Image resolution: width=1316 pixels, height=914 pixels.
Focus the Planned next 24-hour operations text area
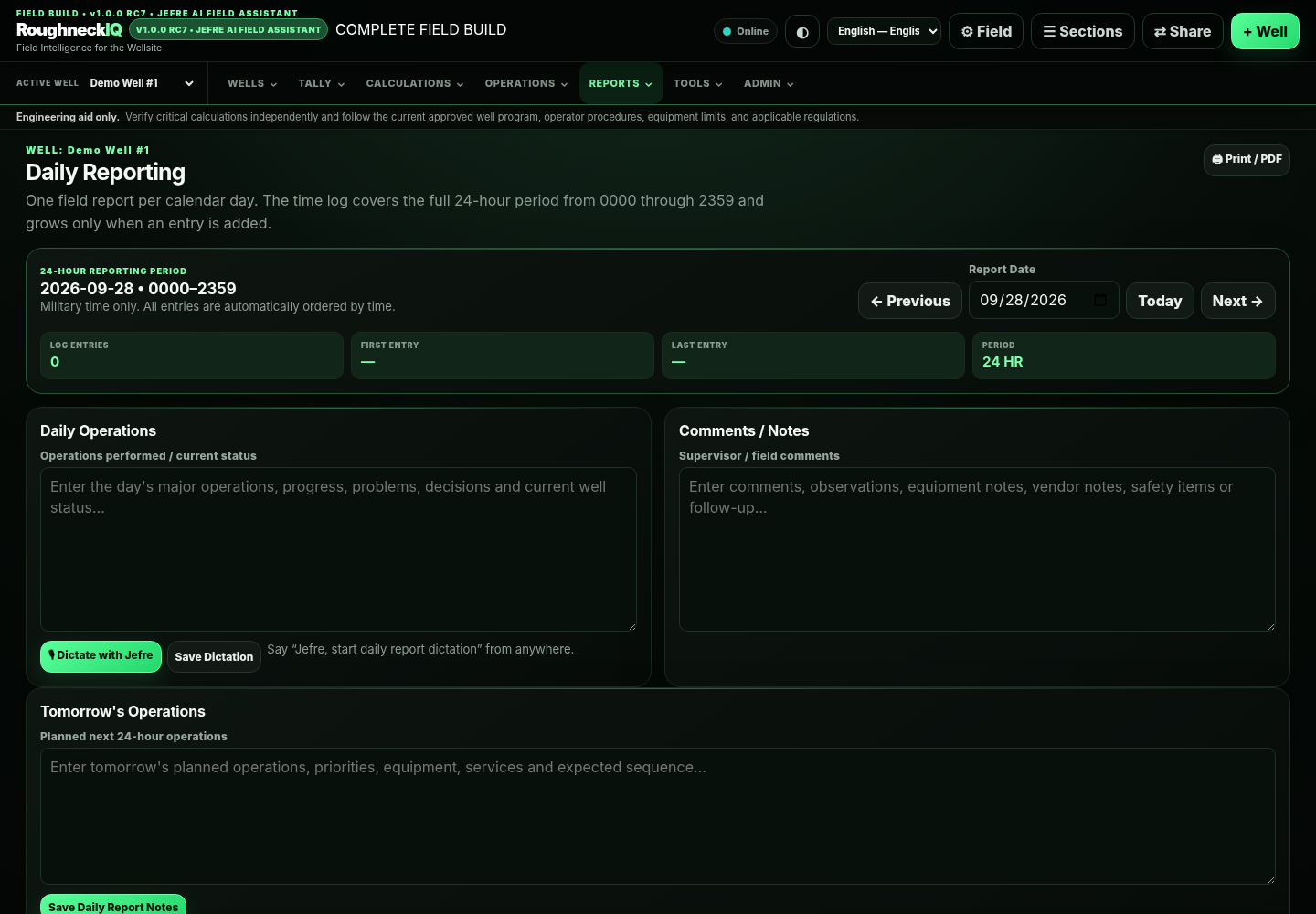click(657, 816)
